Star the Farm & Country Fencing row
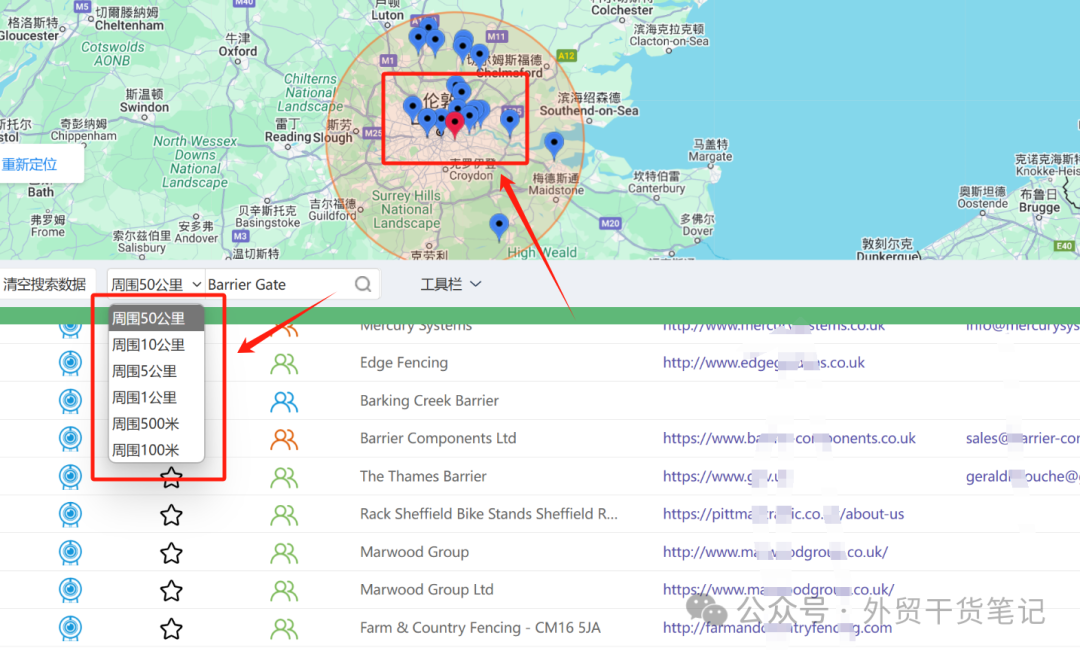 (x=172, y=628)
